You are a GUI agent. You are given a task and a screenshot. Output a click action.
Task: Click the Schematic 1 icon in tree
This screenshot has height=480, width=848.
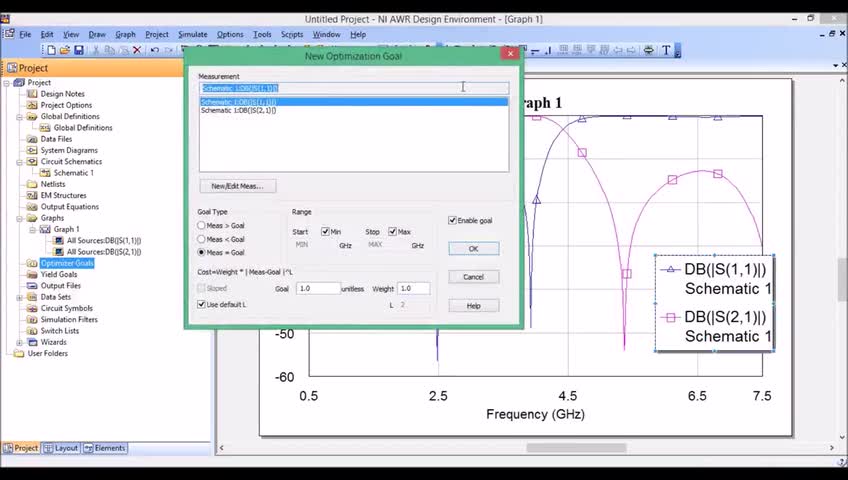[x=45, y=173]
